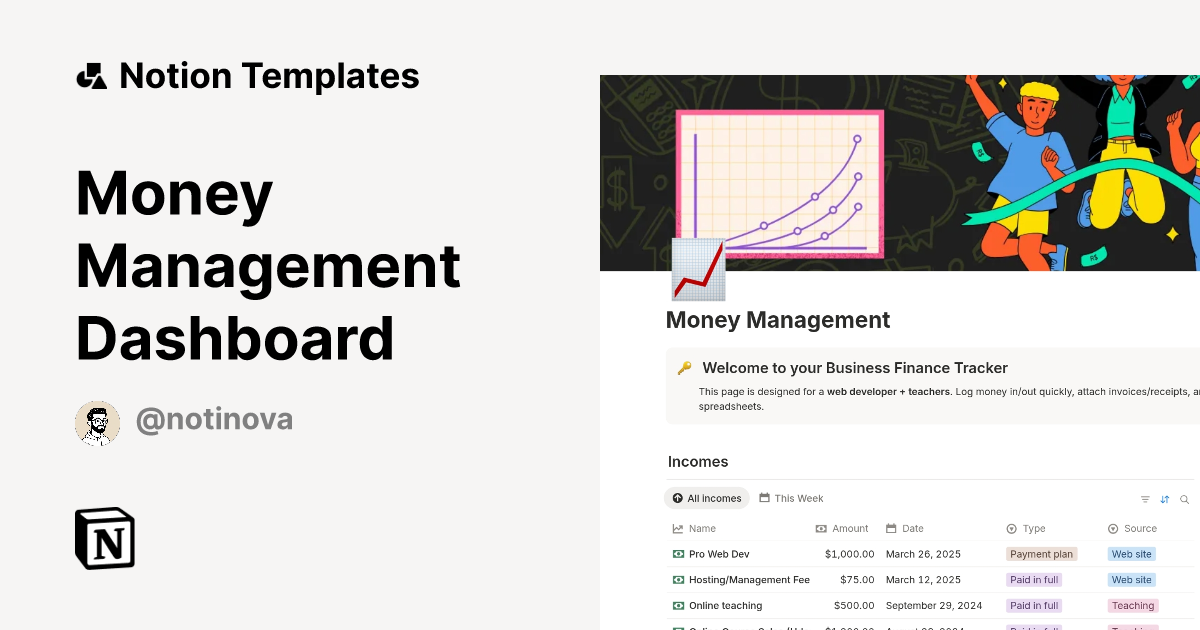
Task: Open the @notinova author profile link
Action: coord(214,419)
